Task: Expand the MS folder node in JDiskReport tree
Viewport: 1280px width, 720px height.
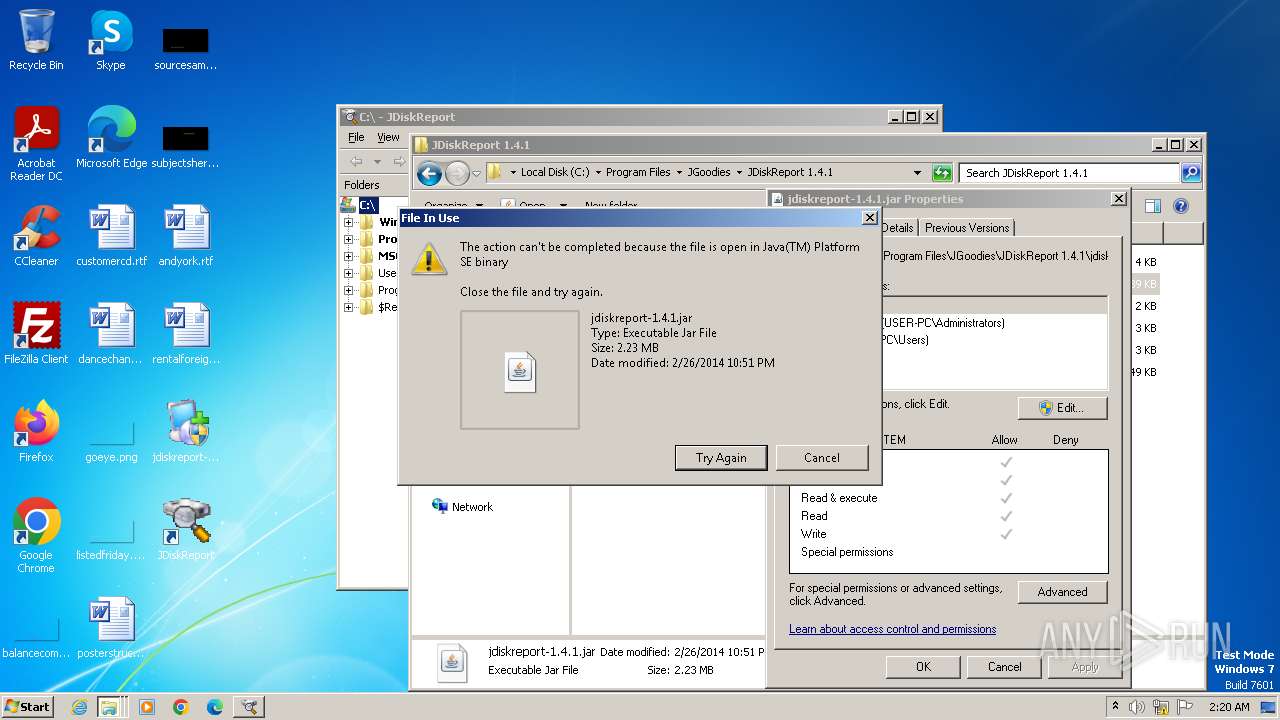Action: [349, 256]
